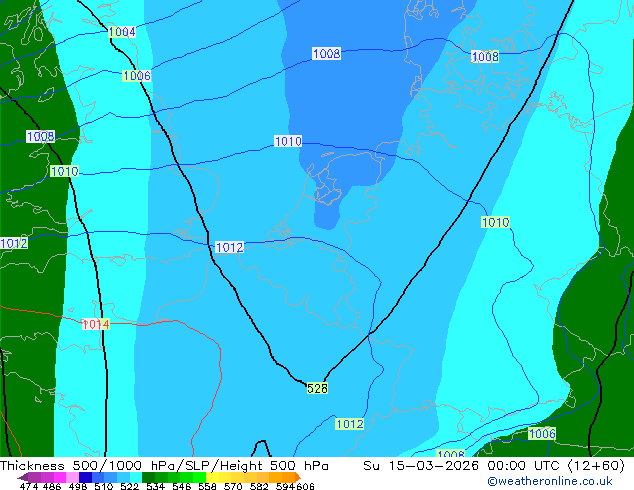The width and height of the screenshot is (634, 490).
Task: Select the 1006 label over the dark green area
Action: tap(542, 434)
